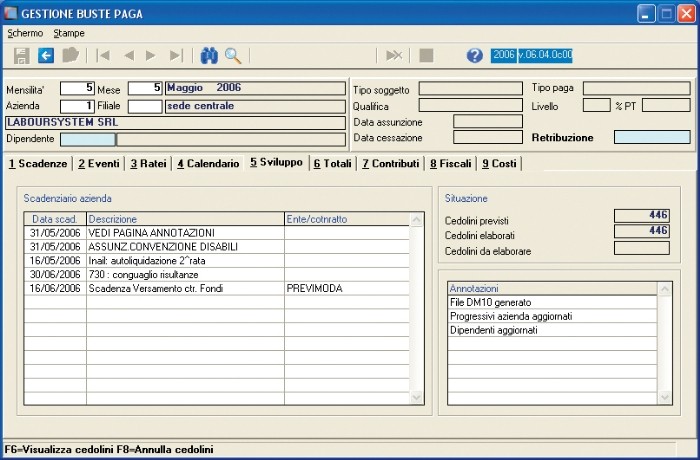This screenshot has height=460, width=700.
Task: Select annotation Progressivi azienda aggiornati
Action: (553, 316)
